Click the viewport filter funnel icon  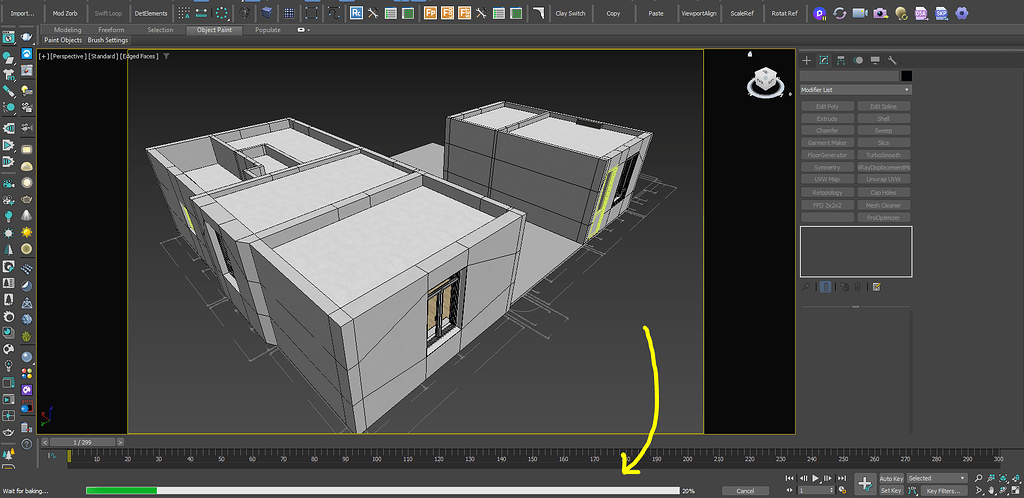[x=167, y=56]
